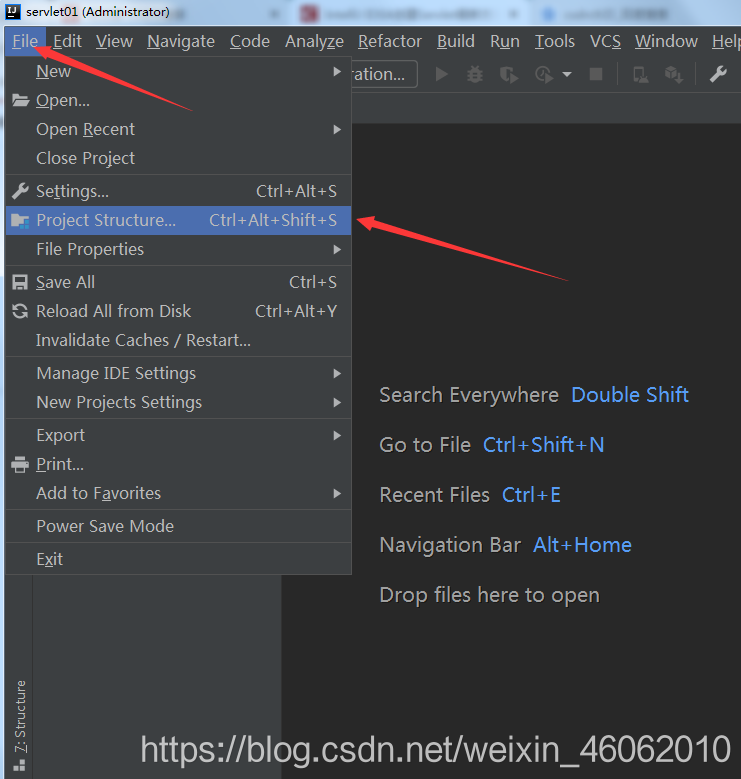Open the Refactor menu
741x779 pixels.
[390, 41]
